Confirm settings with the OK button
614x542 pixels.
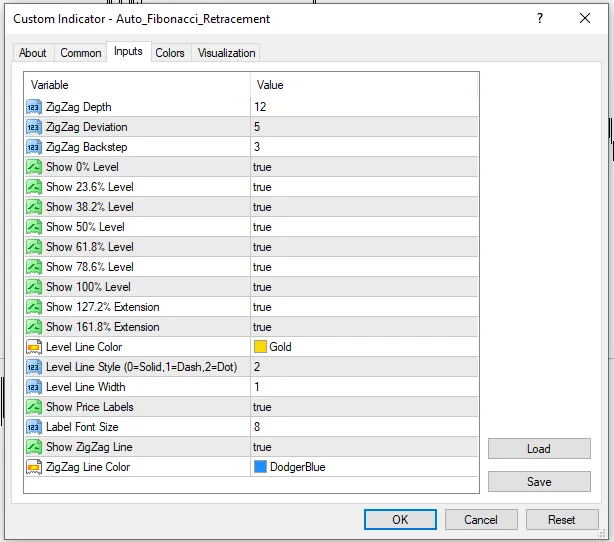point(400,519)
